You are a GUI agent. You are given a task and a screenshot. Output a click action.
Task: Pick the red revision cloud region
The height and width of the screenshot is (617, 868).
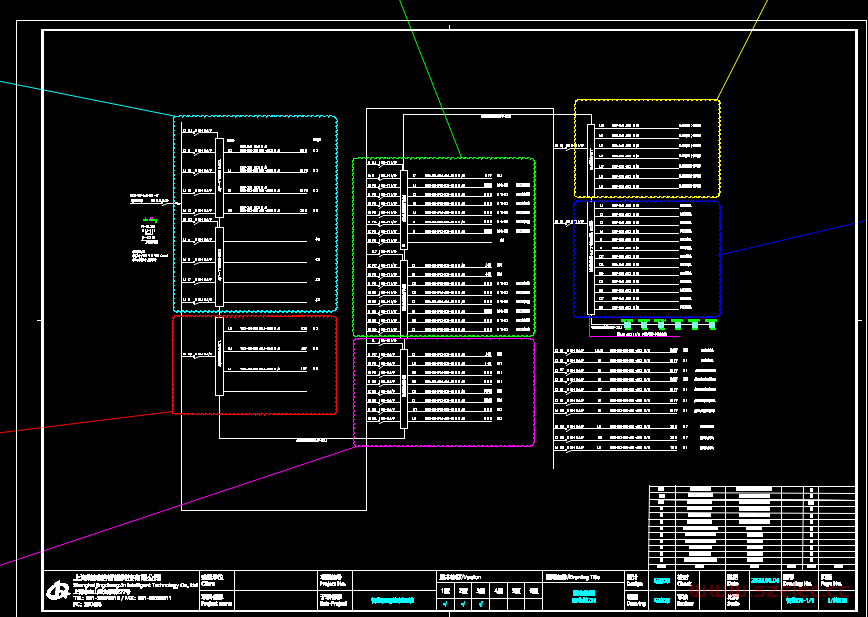(x=255, y=365)
